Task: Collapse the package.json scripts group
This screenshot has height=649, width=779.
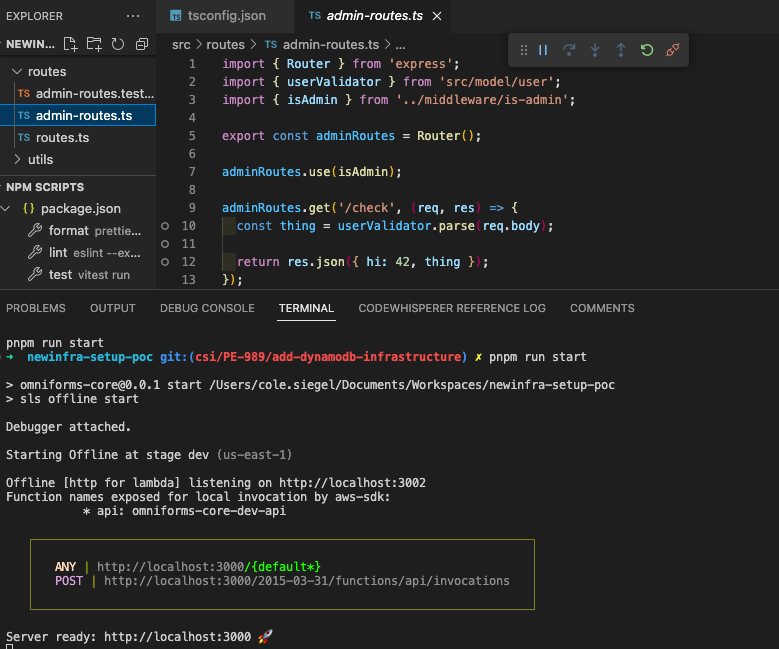Action: point(5,209)
